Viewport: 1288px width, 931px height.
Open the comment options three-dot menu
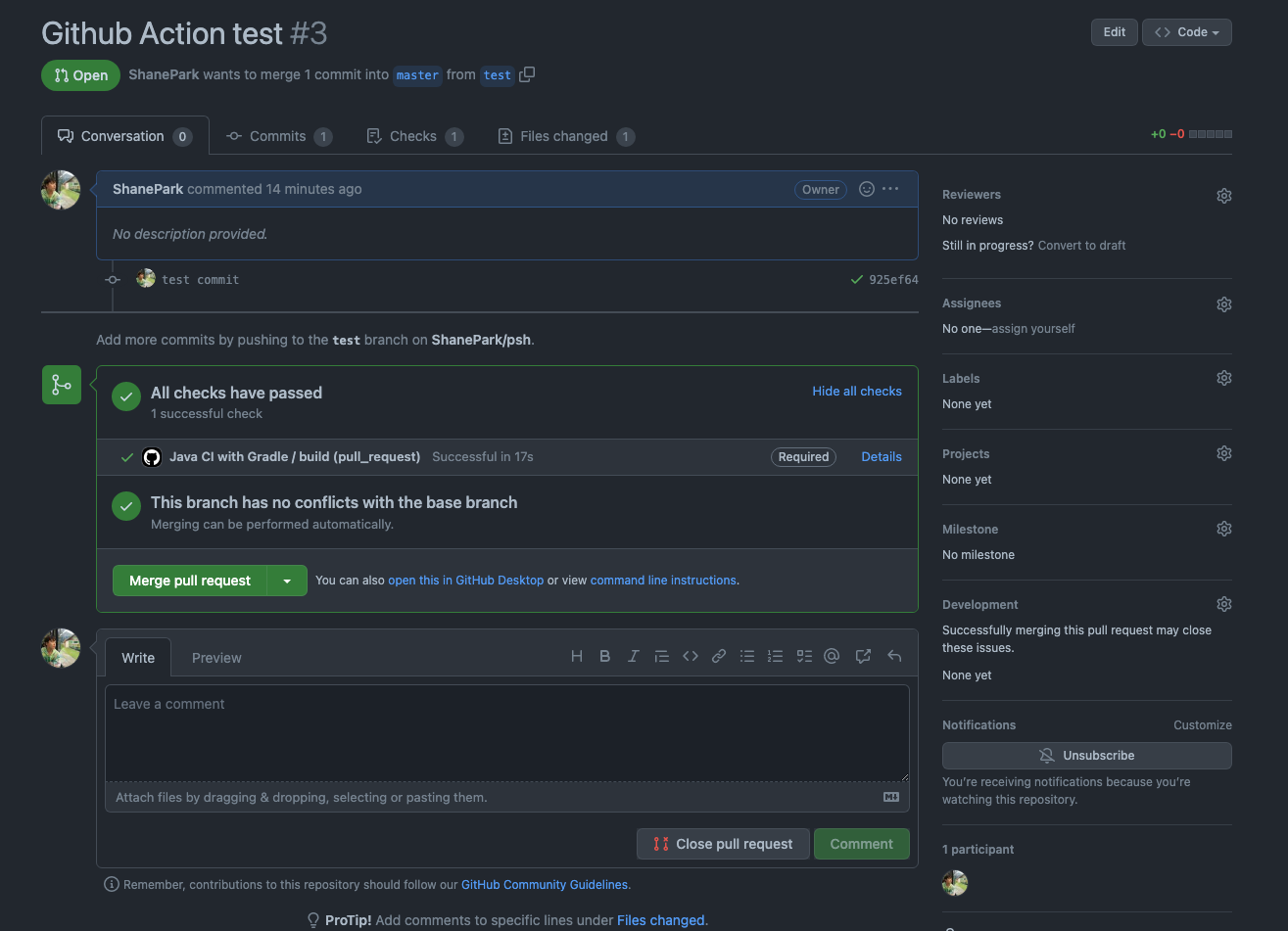[x=890, y=189]
